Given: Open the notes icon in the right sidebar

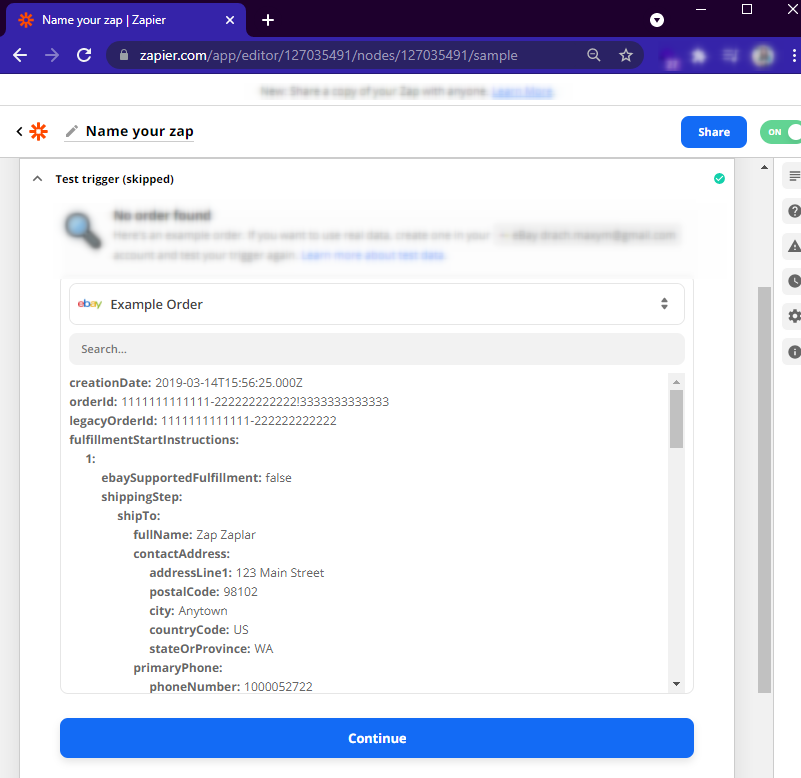Looking at the screenshot, I should (x=794, y=176).
